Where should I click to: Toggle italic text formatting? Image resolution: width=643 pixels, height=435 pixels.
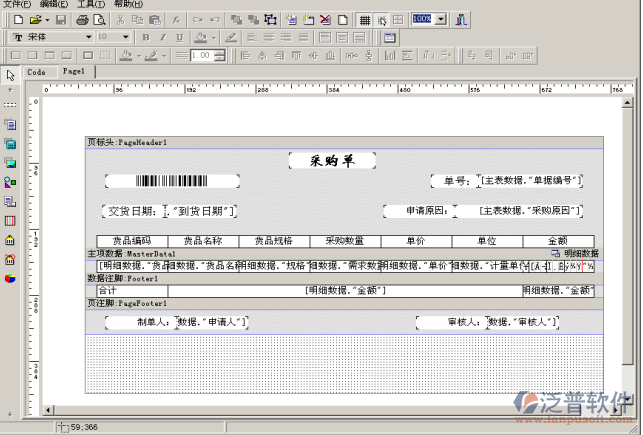pos(163,37)
